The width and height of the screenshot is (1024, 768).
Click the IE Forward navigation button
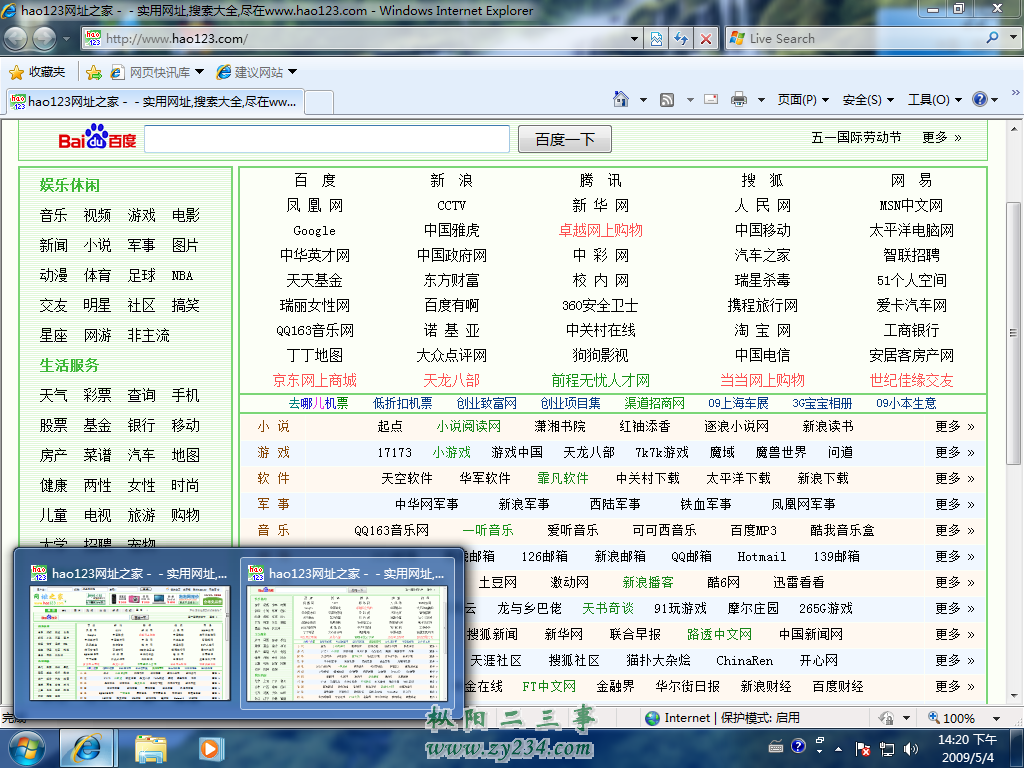pyautogui.click(x=44, y=39)
